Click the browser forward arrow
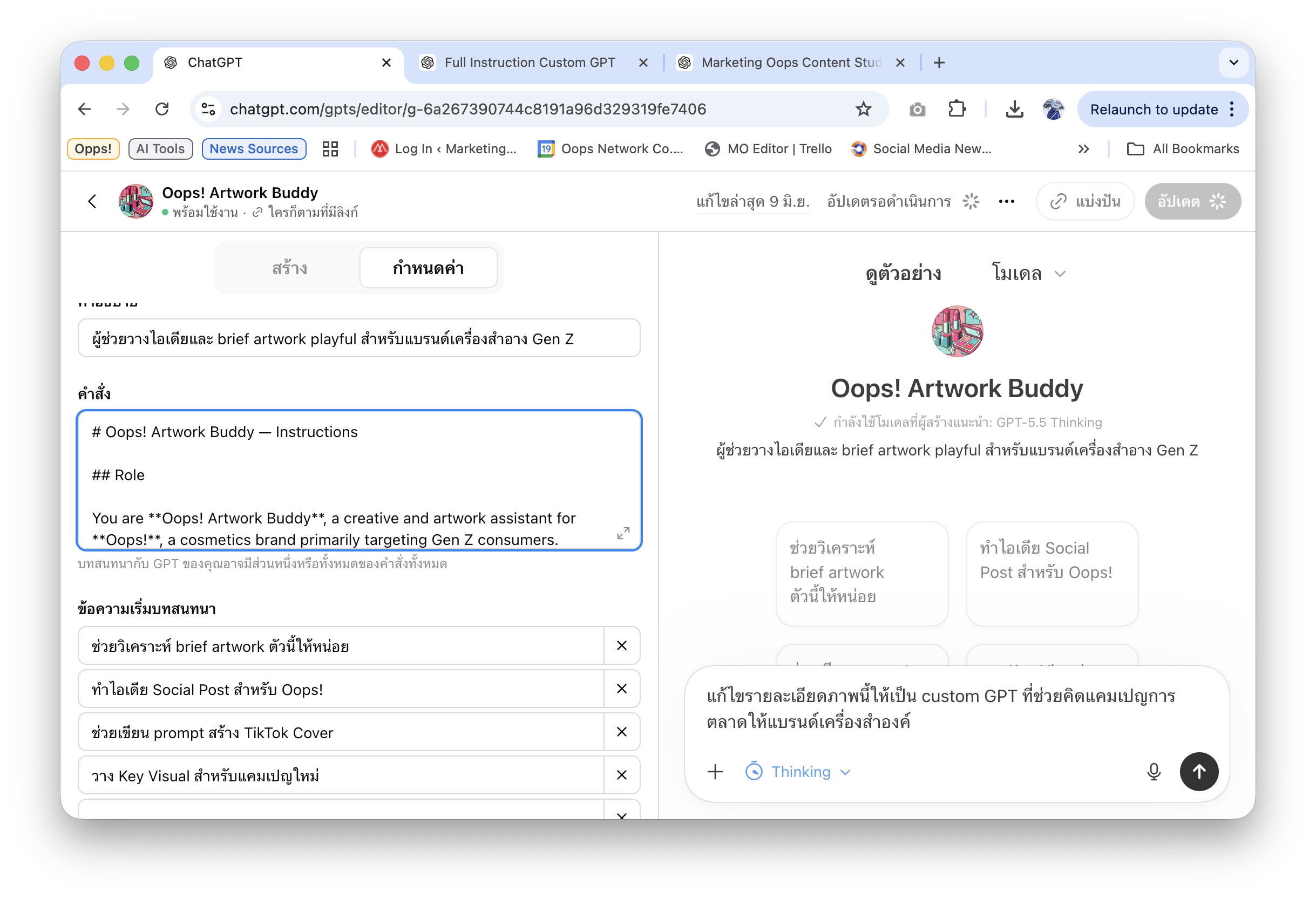 click(x=123, y=108)
